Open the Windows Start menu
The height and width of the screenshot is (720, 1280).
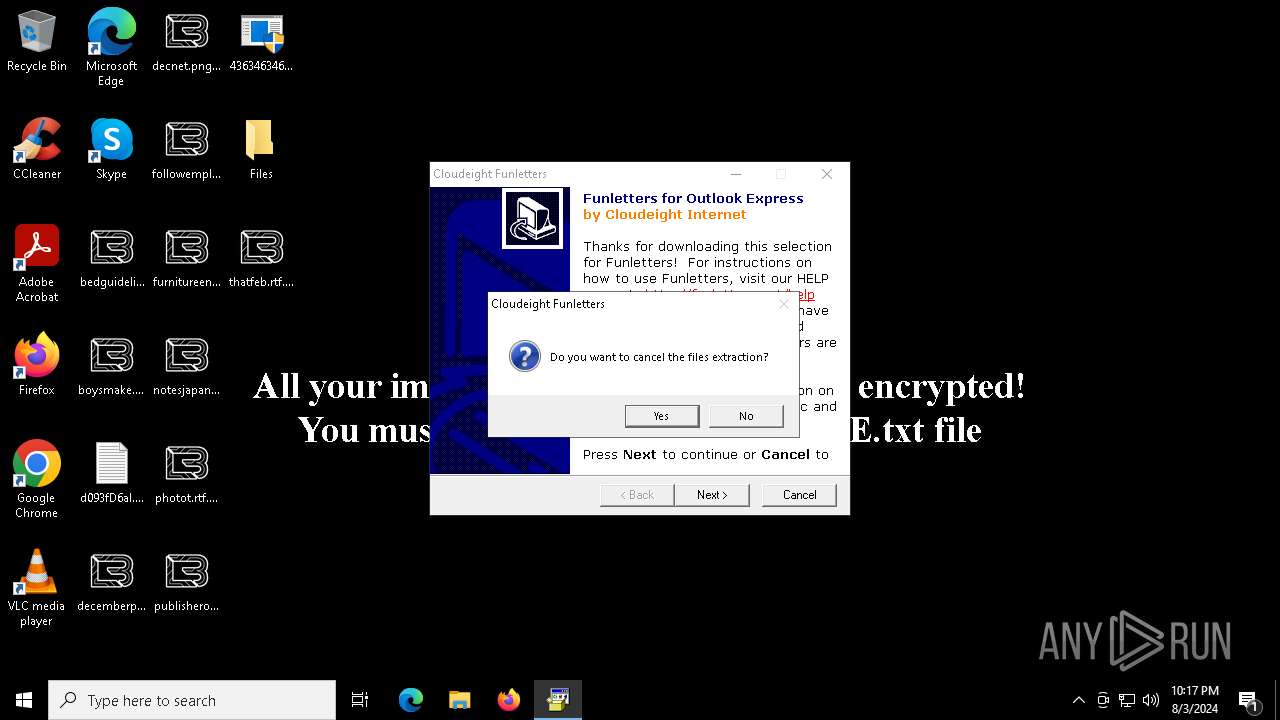[x=24, y=700]
